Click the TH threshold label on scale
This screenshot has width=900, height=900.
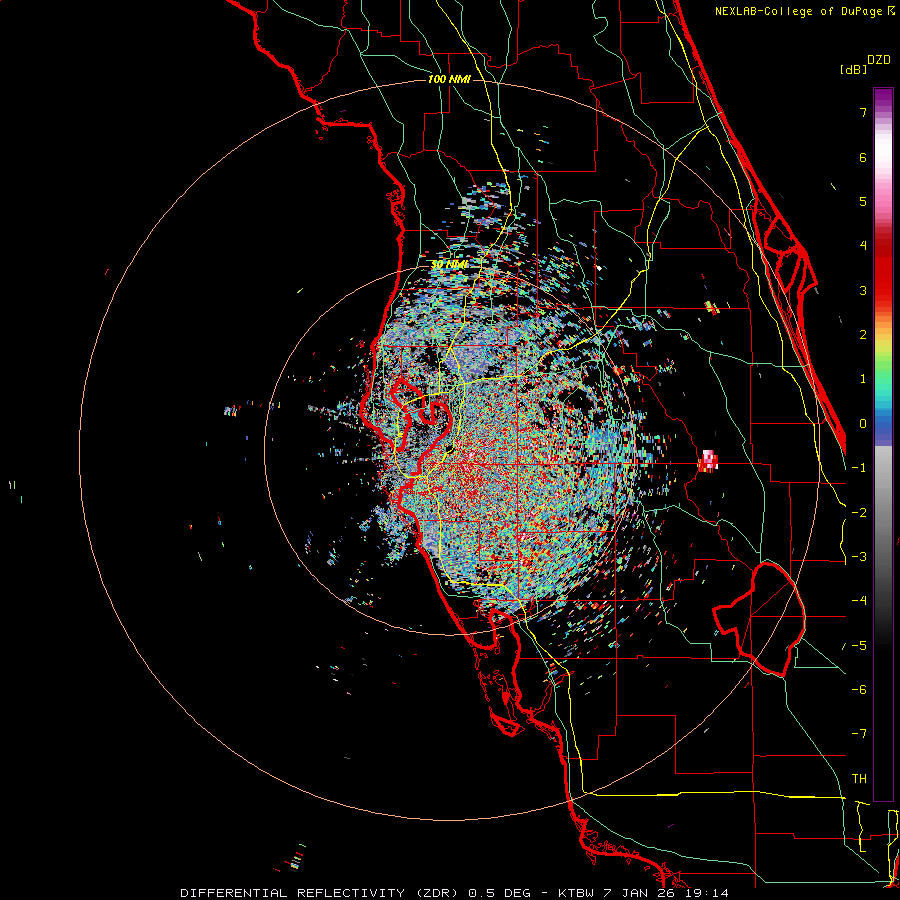859,779
